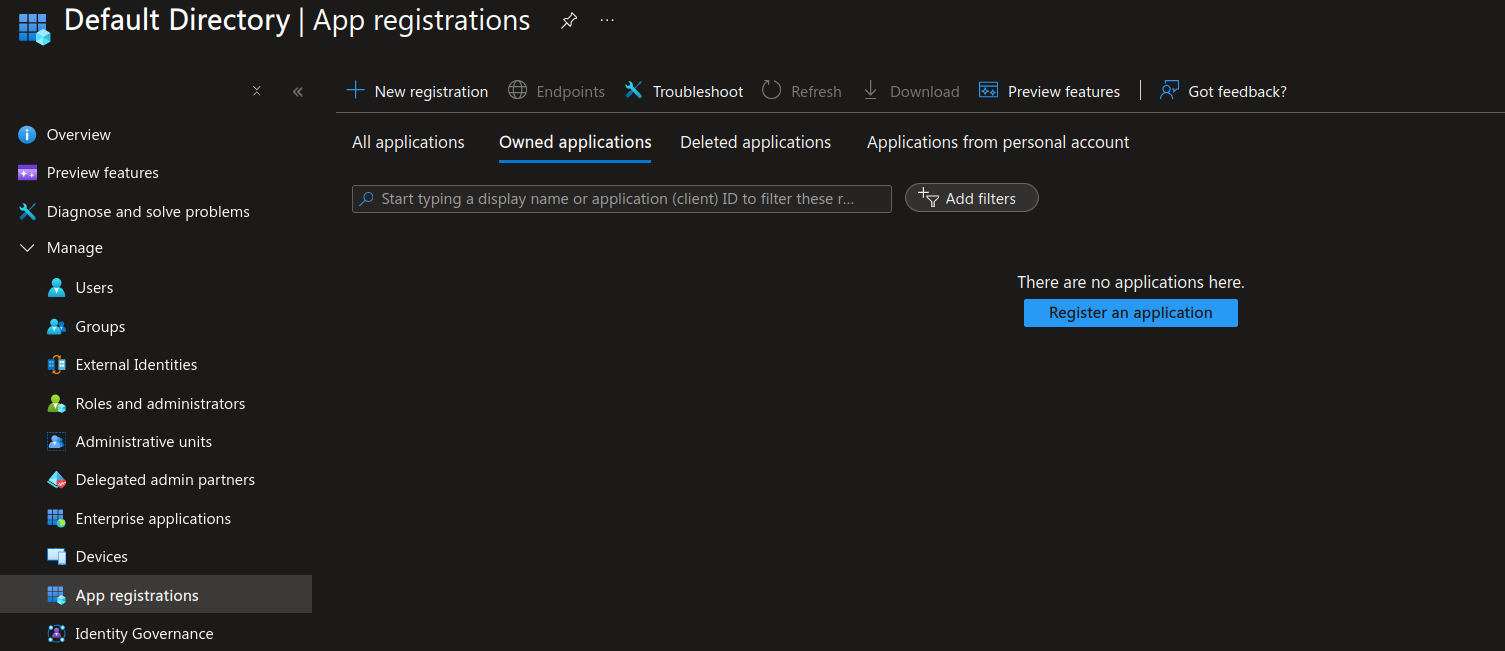The image size is (1505, 651).
Task: Pin the App registrations page
Action: 569,21
